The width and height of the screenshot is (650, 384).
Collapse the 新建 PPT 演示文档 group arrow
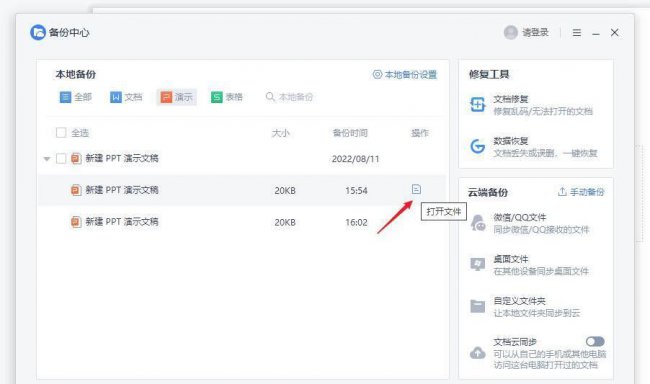47,159
